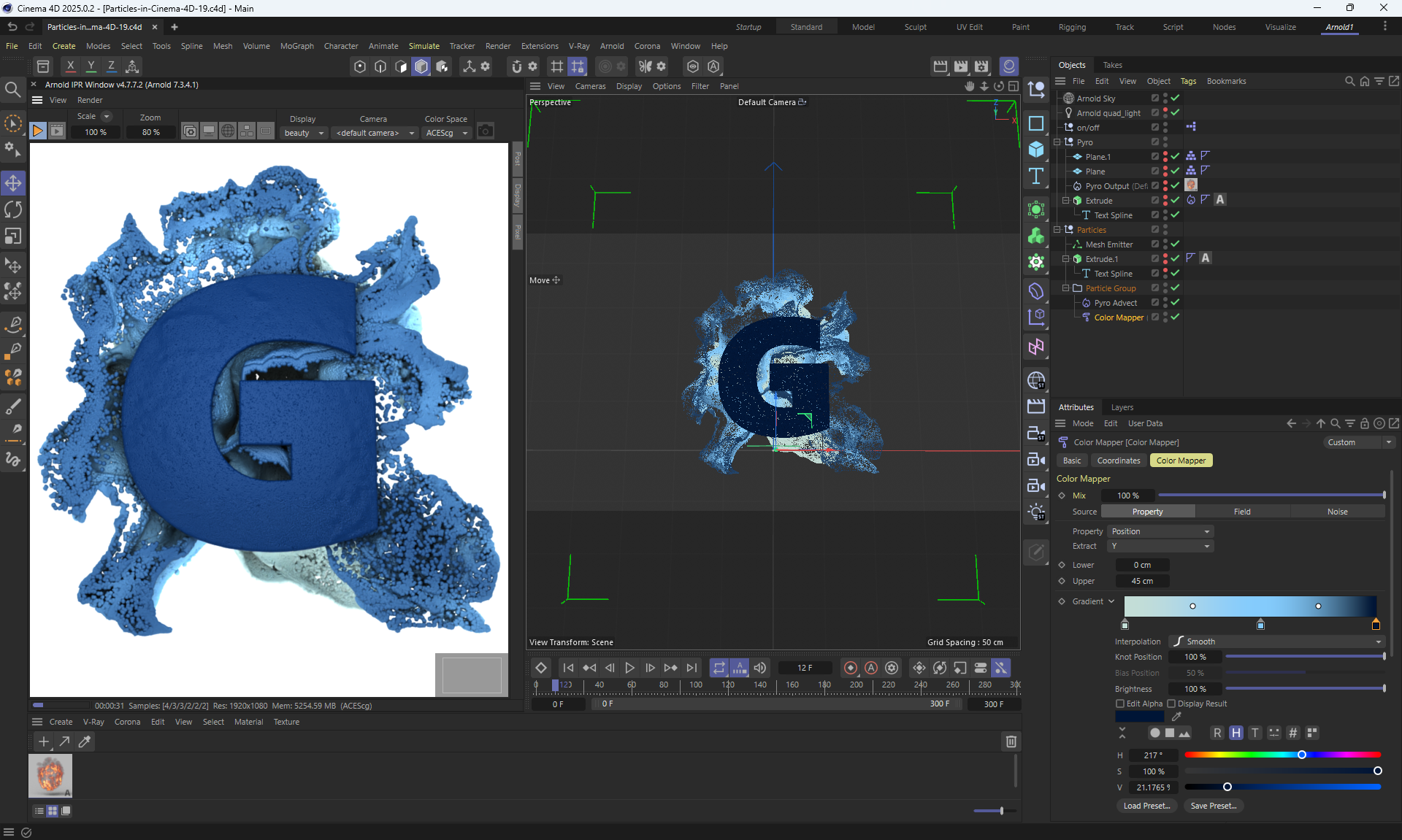Toggle the Color Mapper enable checkmark

[x=1176, y=317]
